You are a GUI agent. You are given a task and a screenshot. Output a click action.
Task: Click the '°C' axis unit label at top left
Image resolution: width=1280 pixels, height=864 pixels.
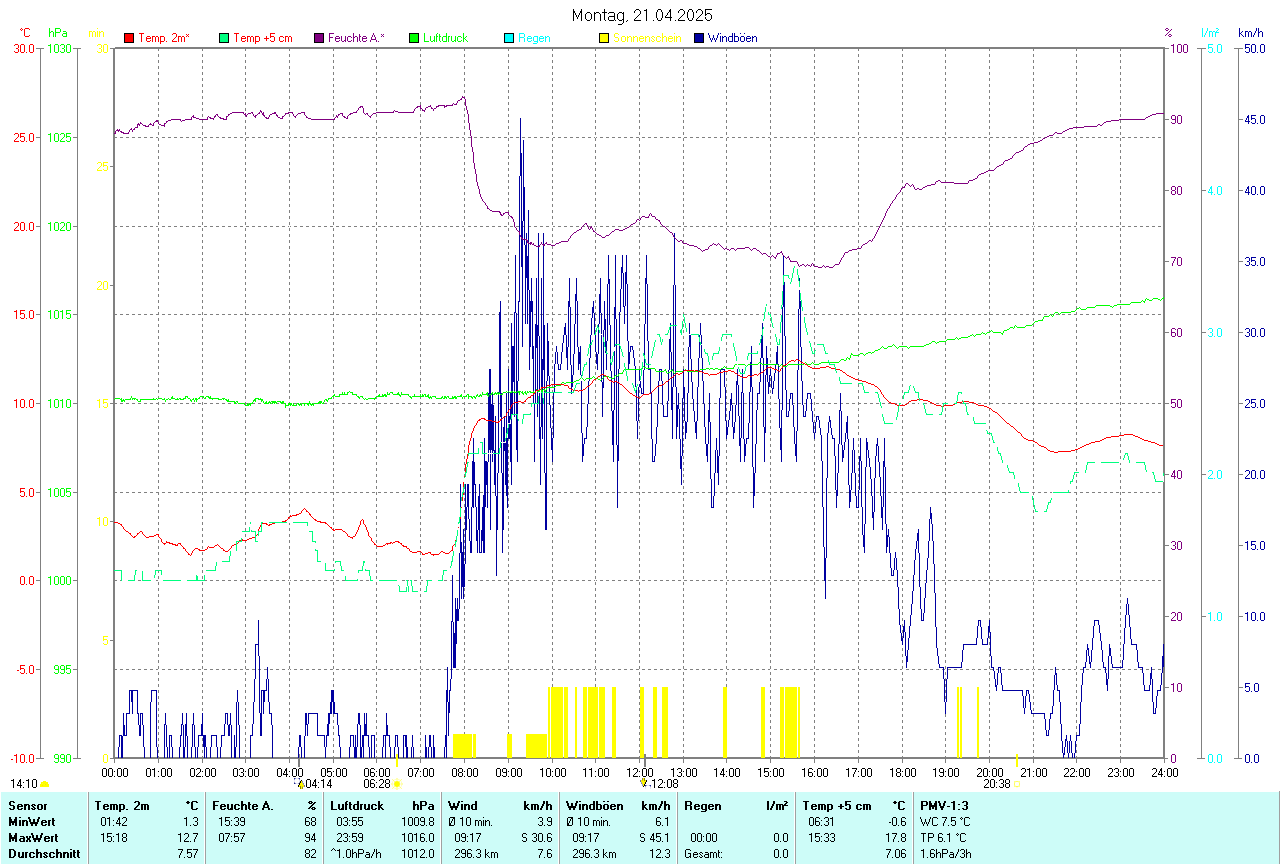pyautogui.click(x=25, y=33)
